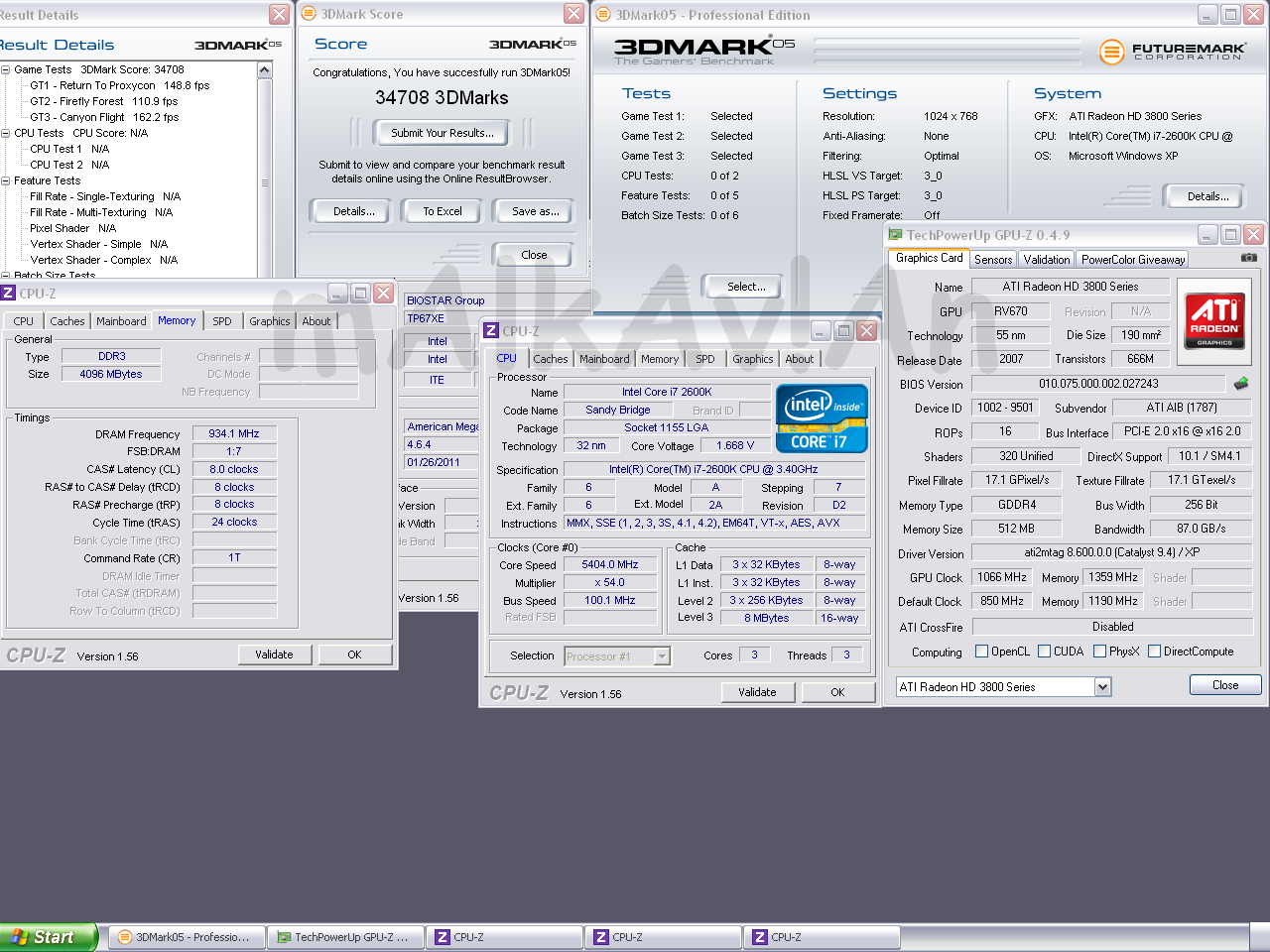
Task: Collapse the Batch Size Tests tree node
Action: pyautogui.click(x=6, y=276)
